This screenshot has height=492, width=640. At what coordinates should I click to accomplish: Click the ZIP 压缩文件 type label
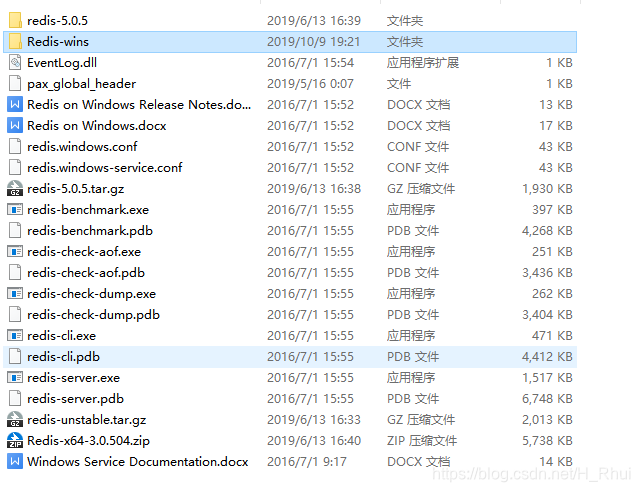pyautogui.click(x=422, y=441)
